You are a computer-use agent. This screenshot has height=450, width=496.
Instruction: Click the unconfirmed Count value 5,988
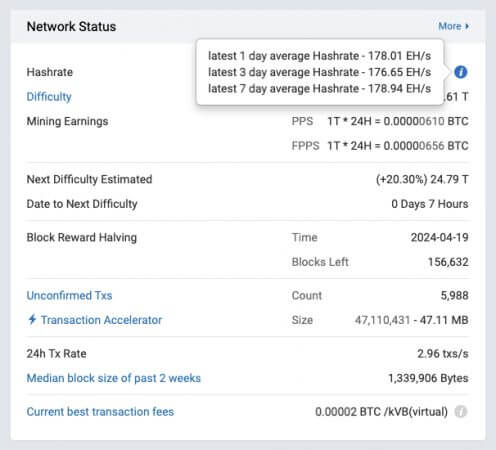455,295
